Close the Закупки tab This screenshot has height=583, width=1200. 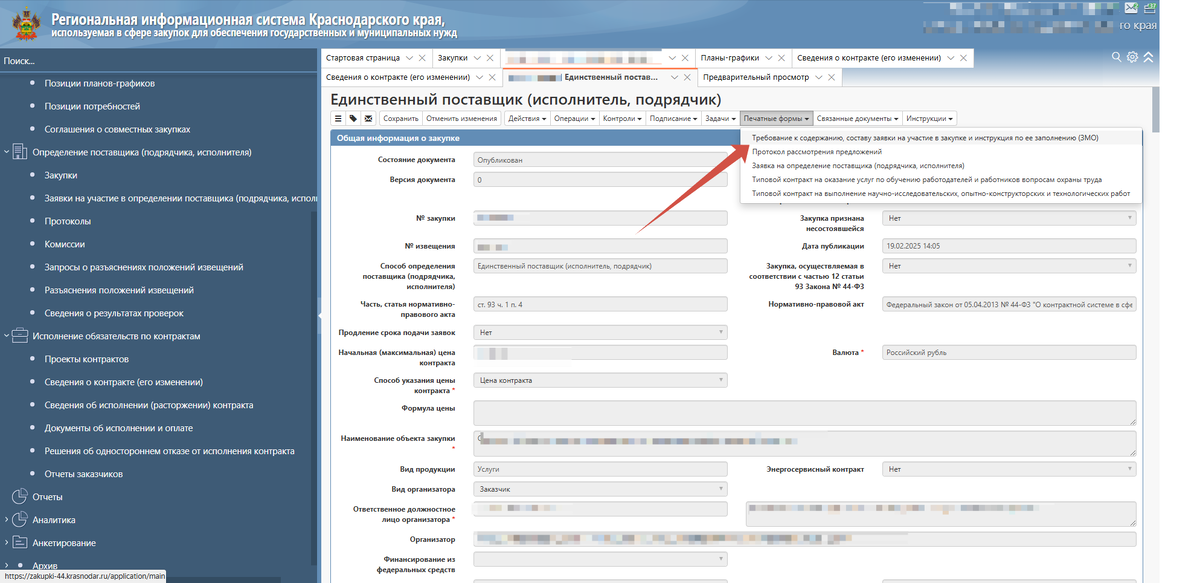pos(491,58)
